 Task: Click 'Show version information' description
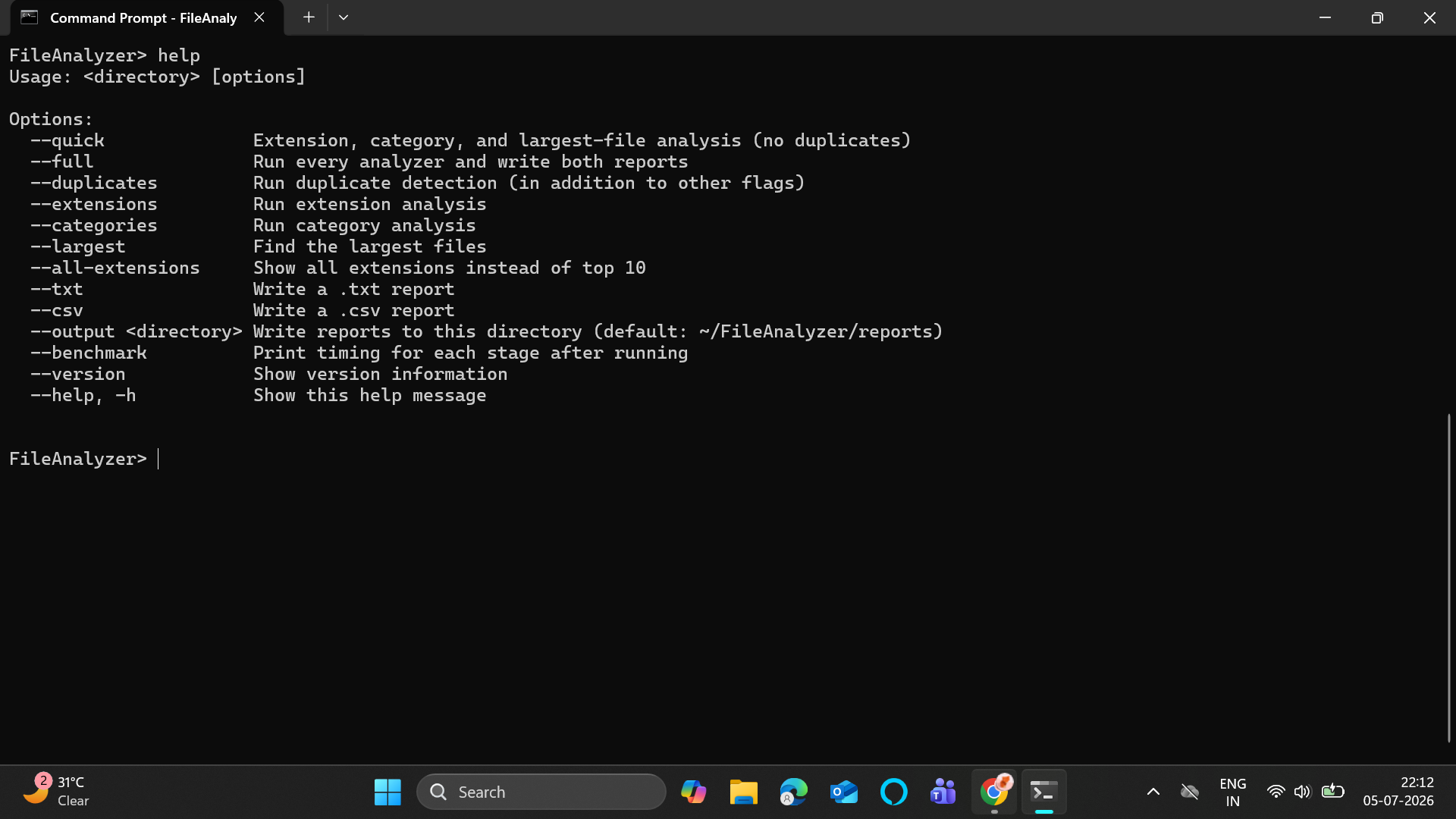[381, 374]
